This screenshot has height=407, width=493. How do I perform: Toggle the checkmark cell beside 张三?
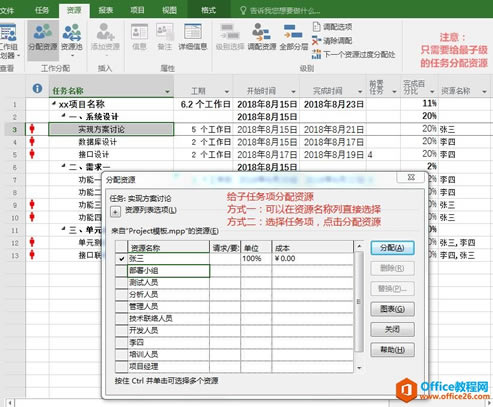pos(122,259)
